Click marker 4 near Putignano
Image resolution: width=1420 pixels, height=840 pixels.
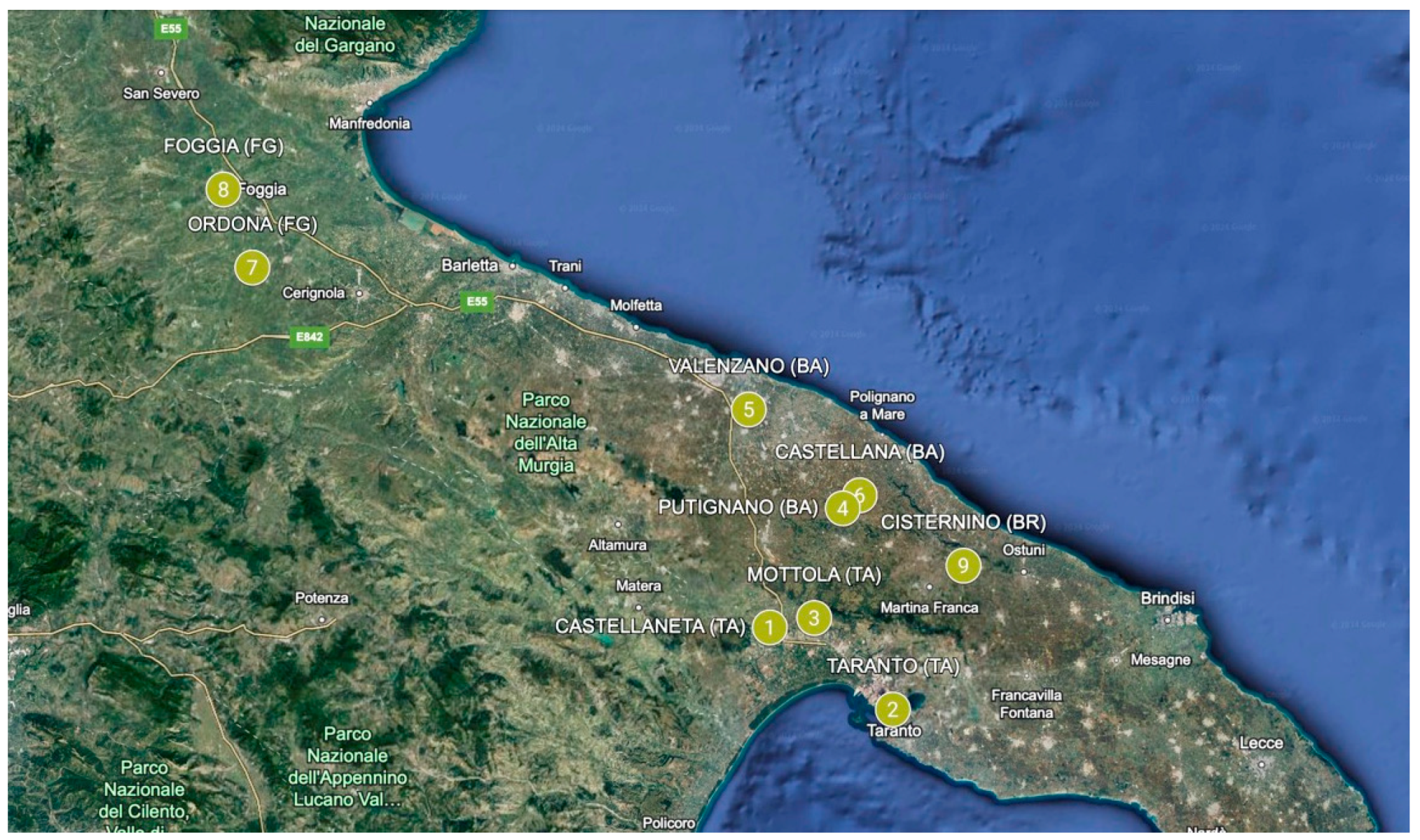[x=841, y=509]
